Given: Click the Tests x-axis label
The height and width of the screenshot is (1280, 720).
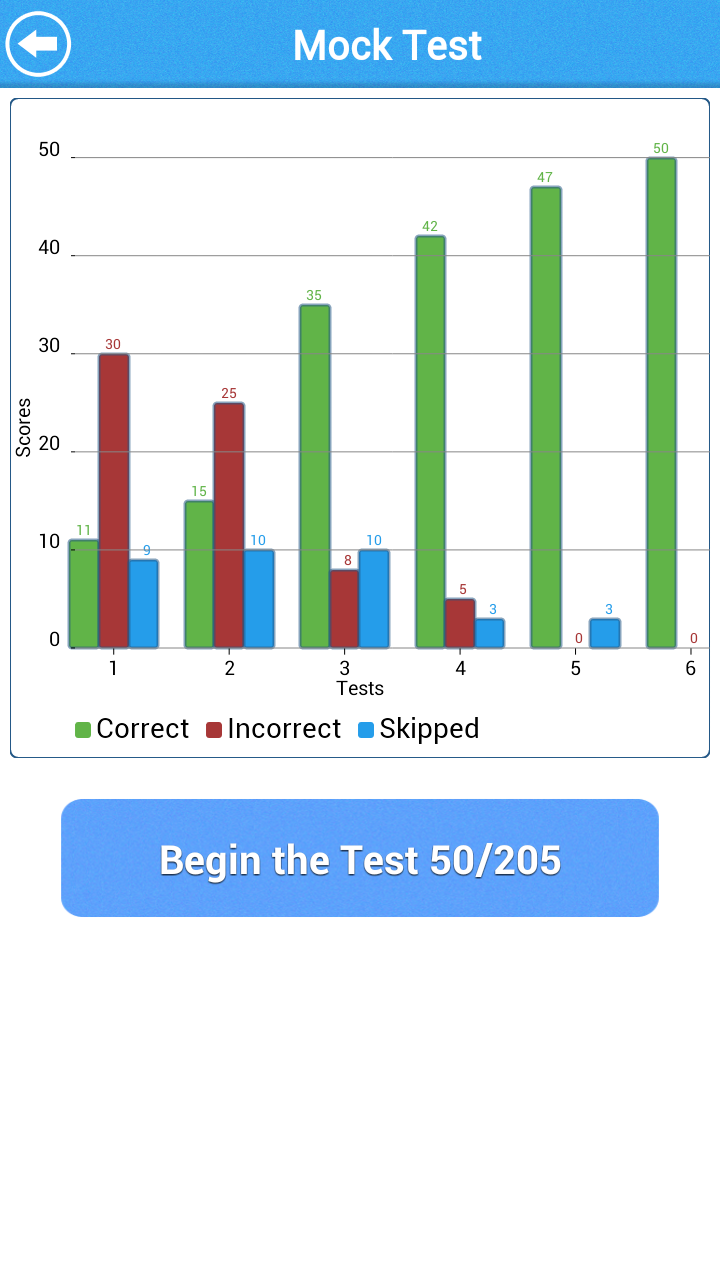Looking at the screenshot, I should (360, 689).
